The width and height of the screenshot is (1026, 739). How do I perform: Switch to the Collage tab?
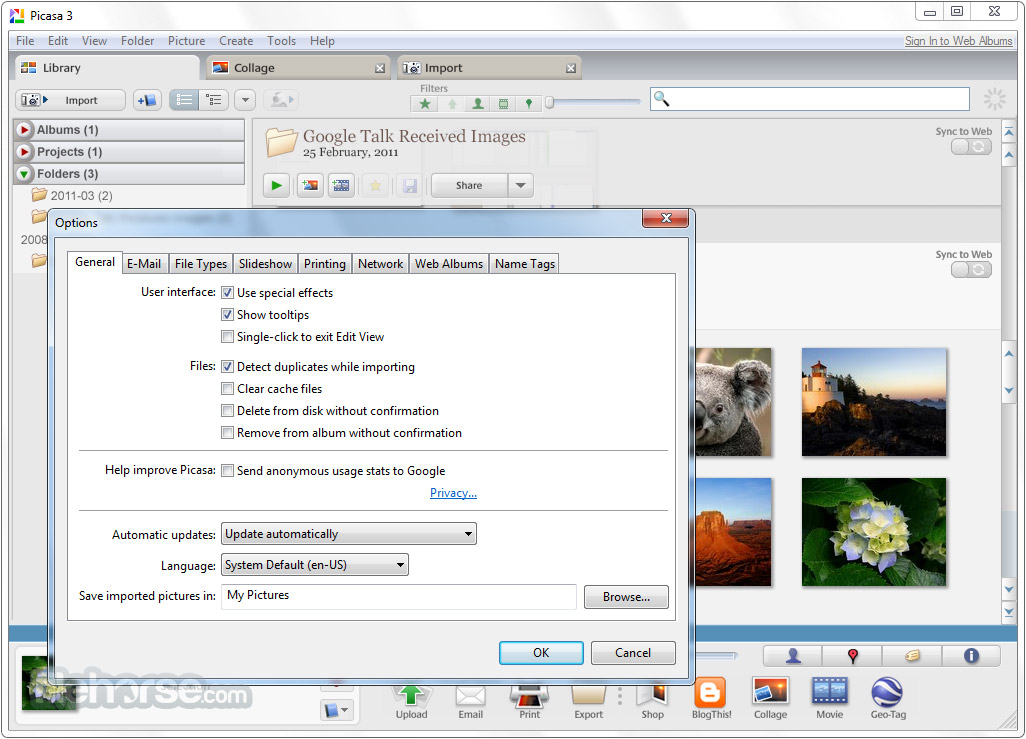(x=298, y=68)
